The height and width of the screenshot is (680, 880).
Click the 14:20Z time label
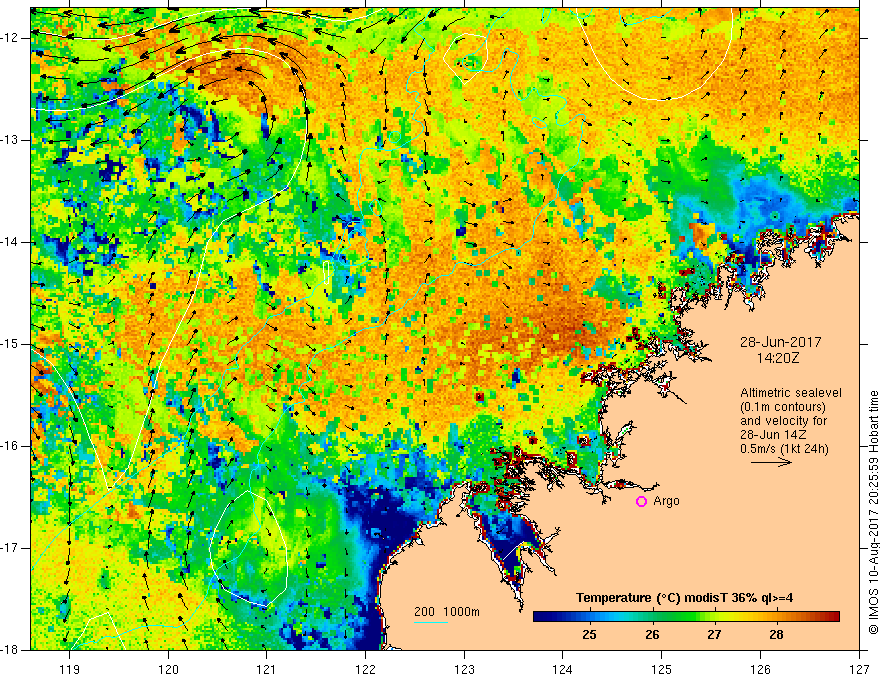click(x=777, y=358)
